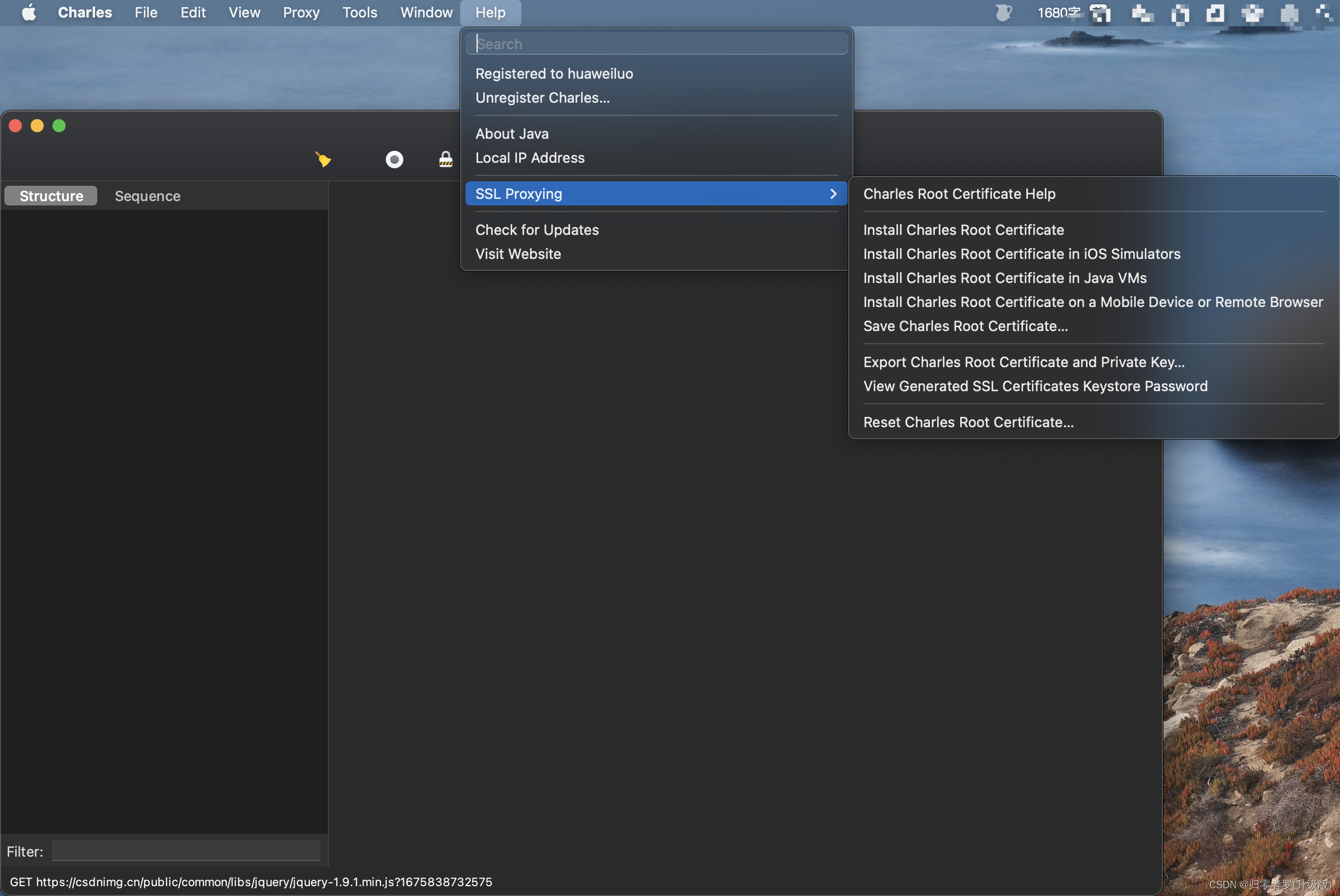The image size is (1340, 896).
Task: Click the Help menu Search field
Action: [x=656, y=44]
